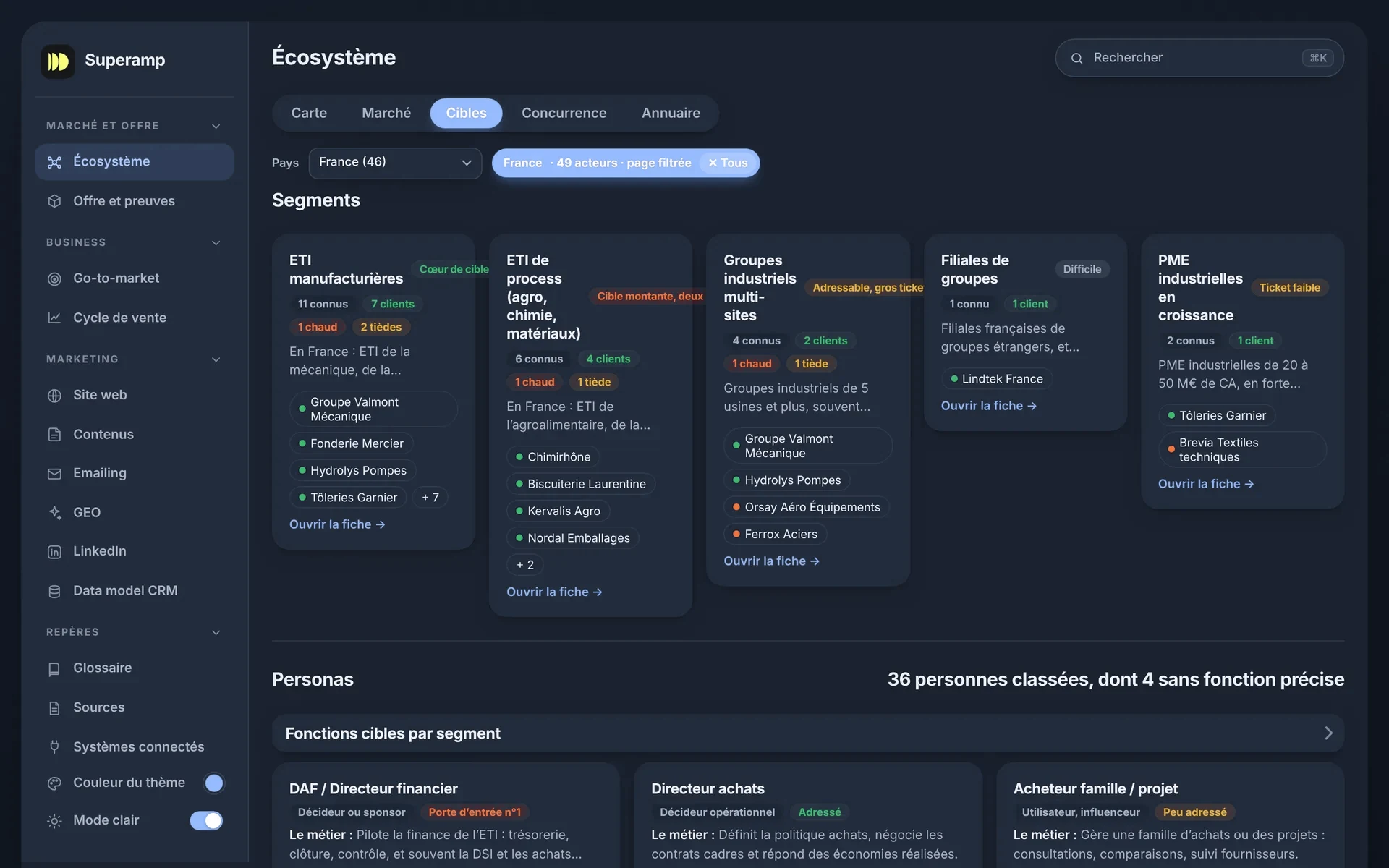Viewport: 1389px width, 868px height.
Task: Collapse the Marché et offre section
Action: pyautogui.click(x=216, y=126)
